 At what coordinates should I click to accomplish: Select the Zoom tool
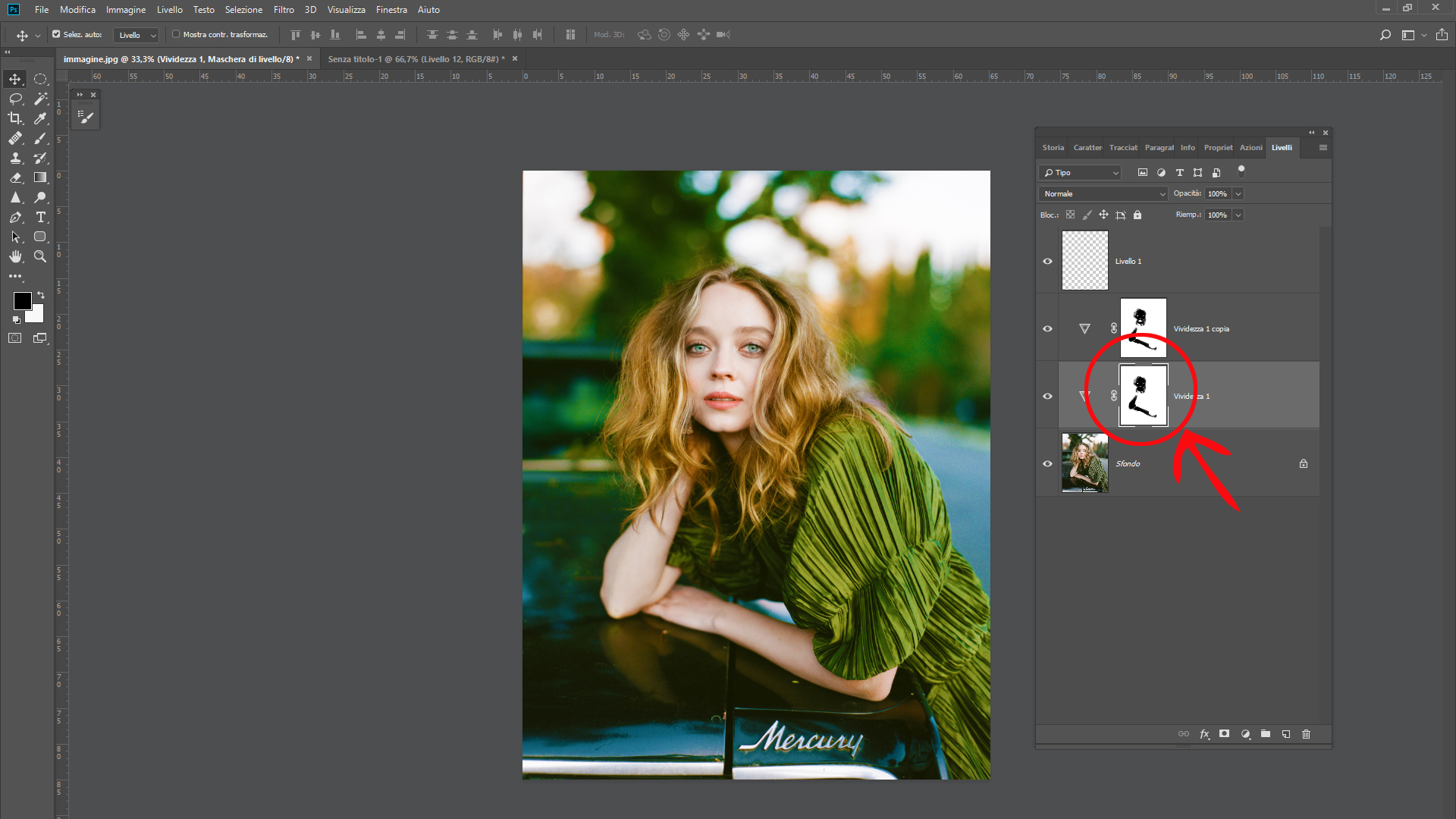[x=41, y=257]
